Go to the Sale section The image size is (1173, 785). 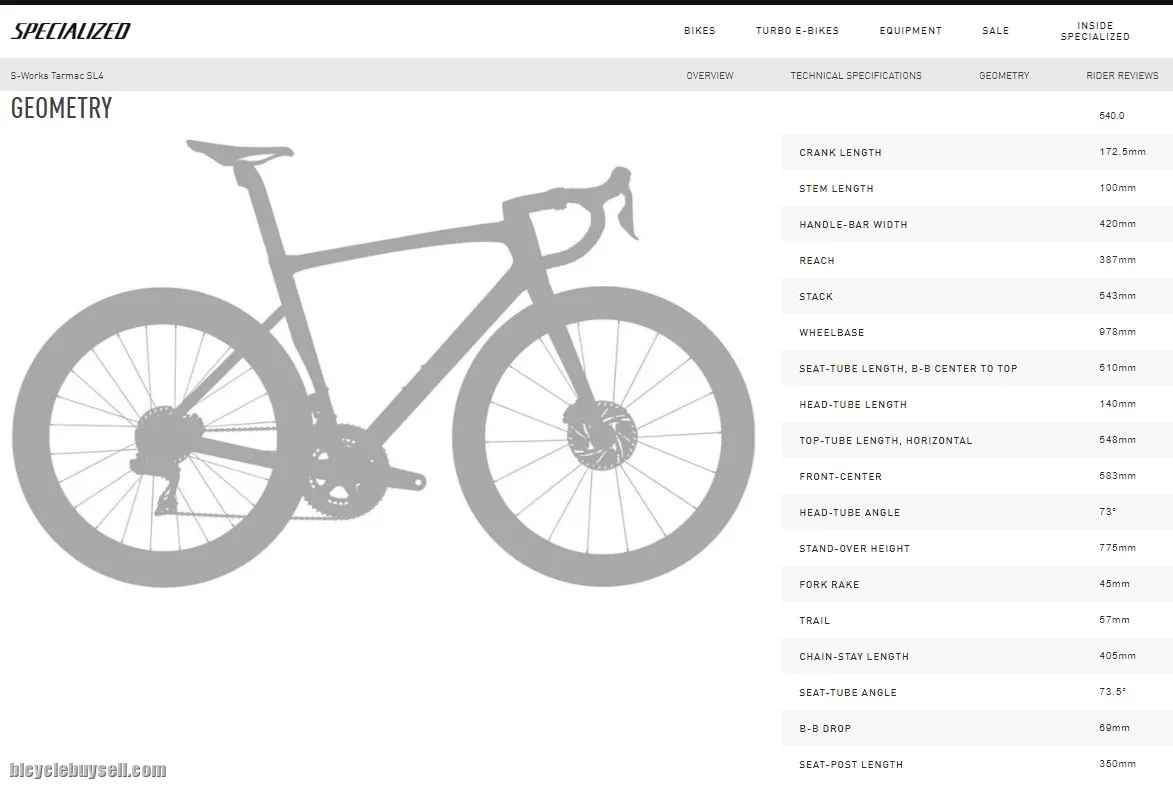995,31
